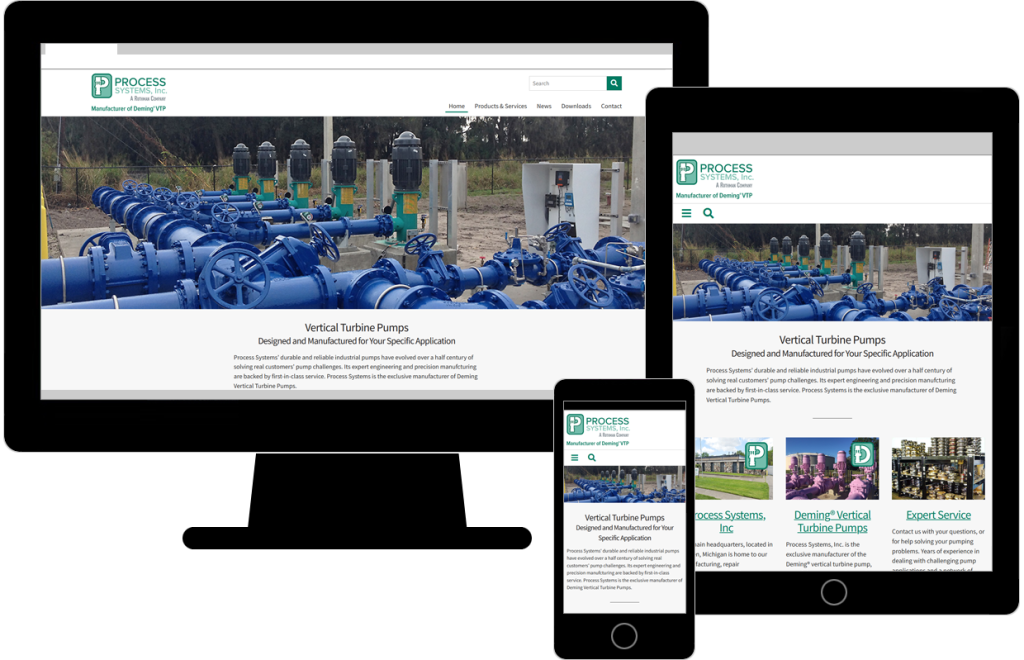This screenshot has width=1024, height=660.
Task: Open the Expert Service link on tablet
Action: pos(938,515)
